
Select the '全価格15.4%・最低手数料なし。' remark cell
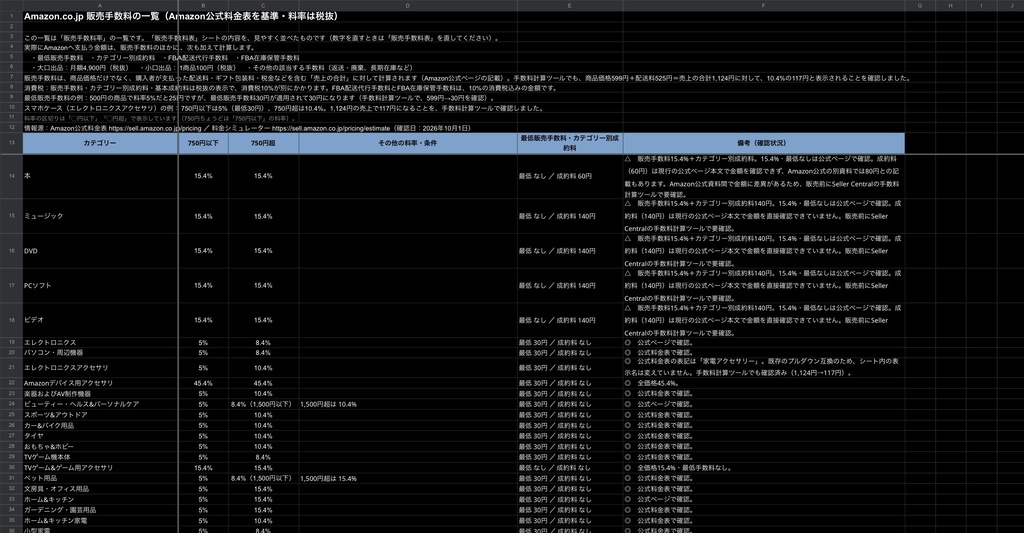763,468
